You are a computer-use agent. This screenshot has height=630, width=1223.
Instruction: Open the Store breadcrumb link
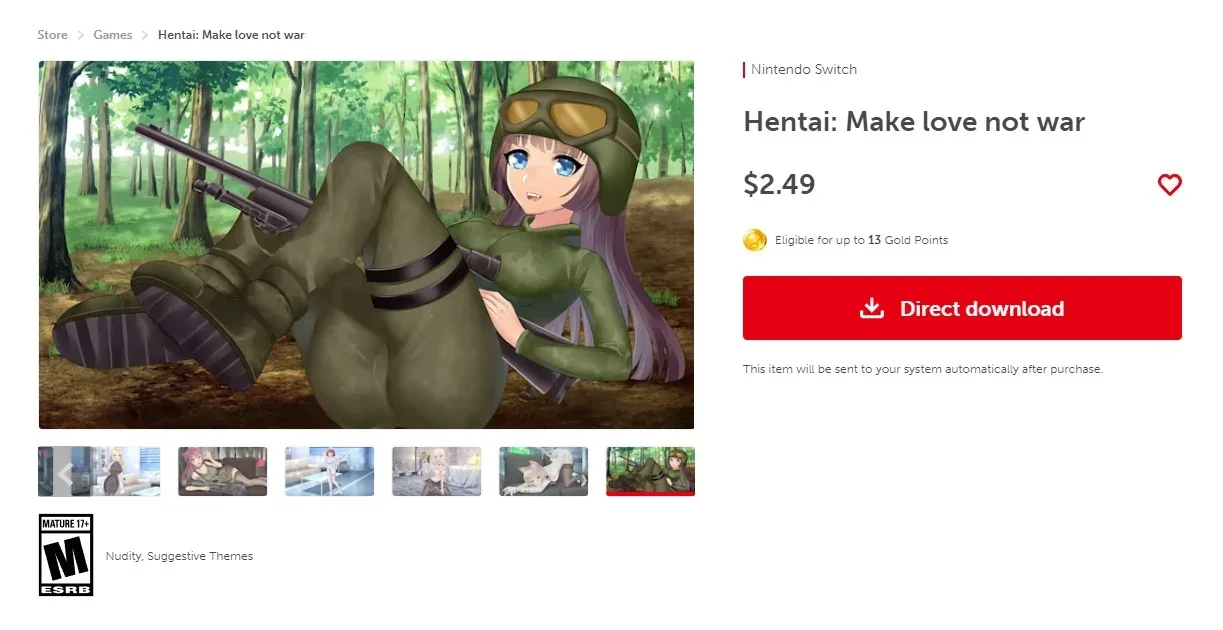53,35
